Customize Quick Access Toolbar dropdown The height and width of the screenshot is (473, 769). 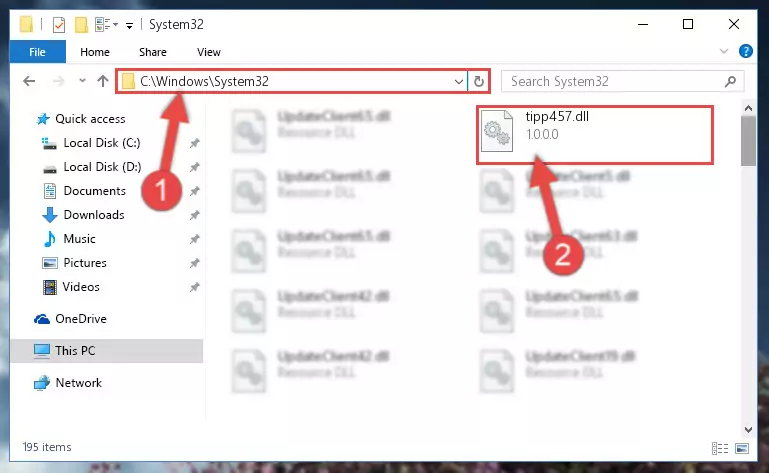129,26
